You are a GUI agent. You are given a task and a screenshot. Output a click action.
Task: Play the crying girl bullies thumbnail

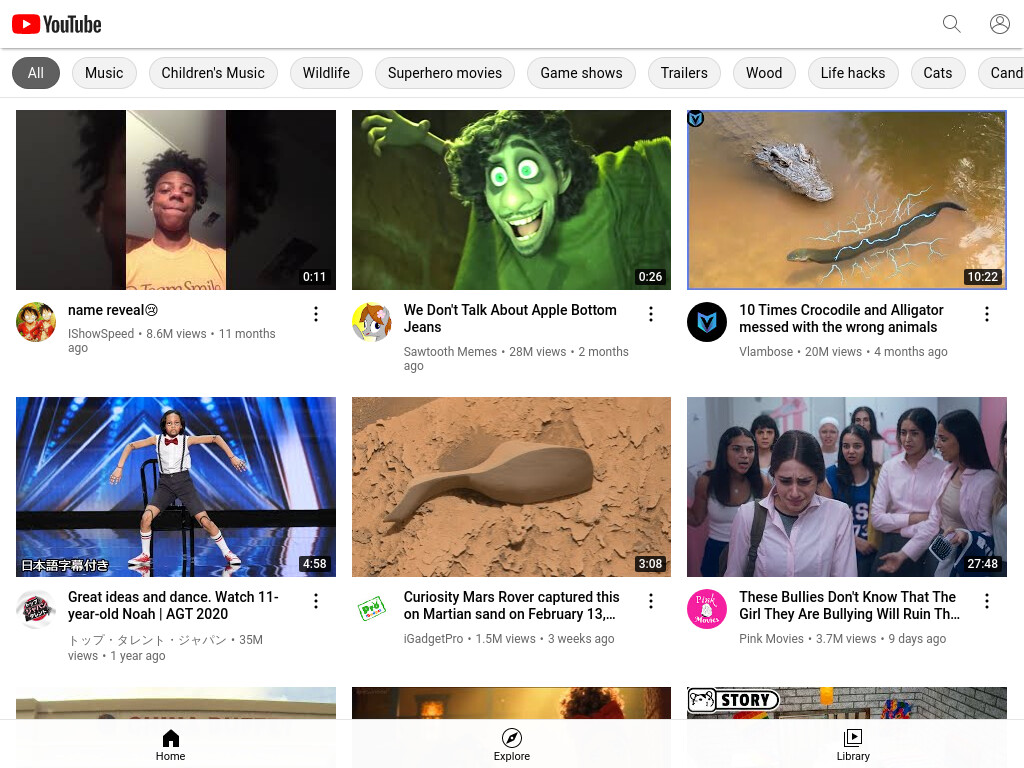(847, 487)
